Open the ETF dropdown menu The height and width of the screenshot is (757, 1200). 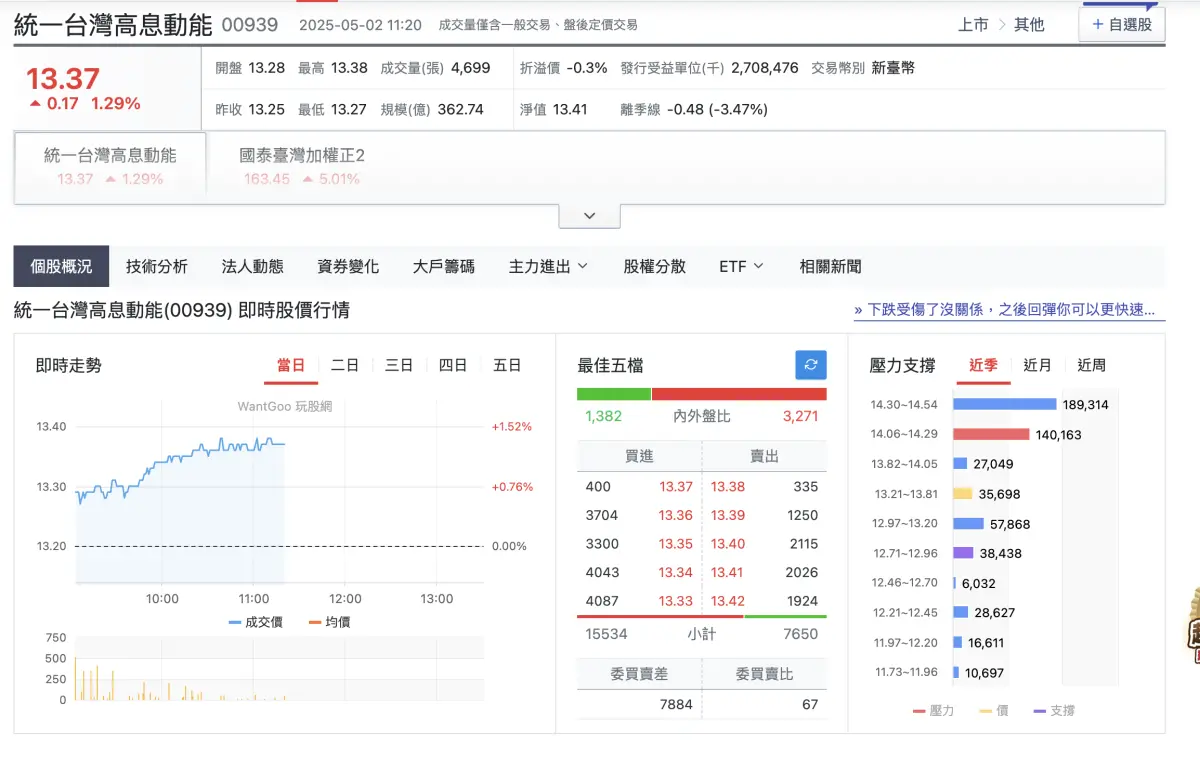pyautogui.click(x=738, y=266)
